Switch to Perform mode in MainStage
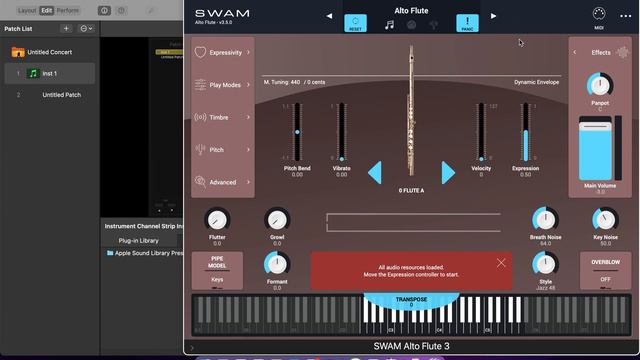Screen dimensions: 640x360 [x=67, y=10]
